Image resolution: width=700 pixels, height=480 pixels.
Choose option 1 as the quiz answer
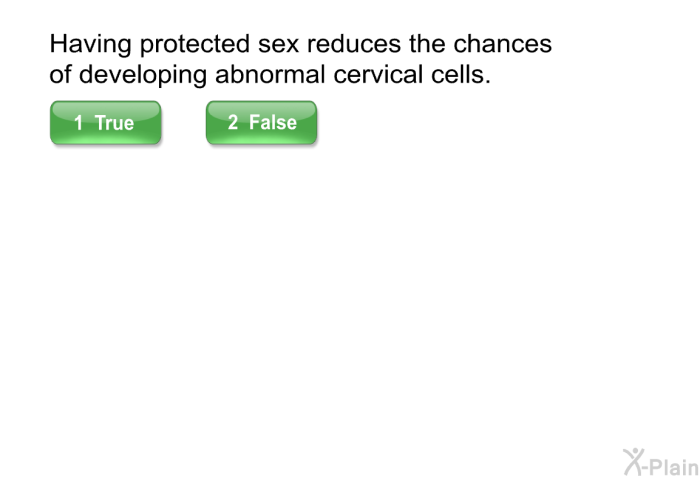click(105, 123)
